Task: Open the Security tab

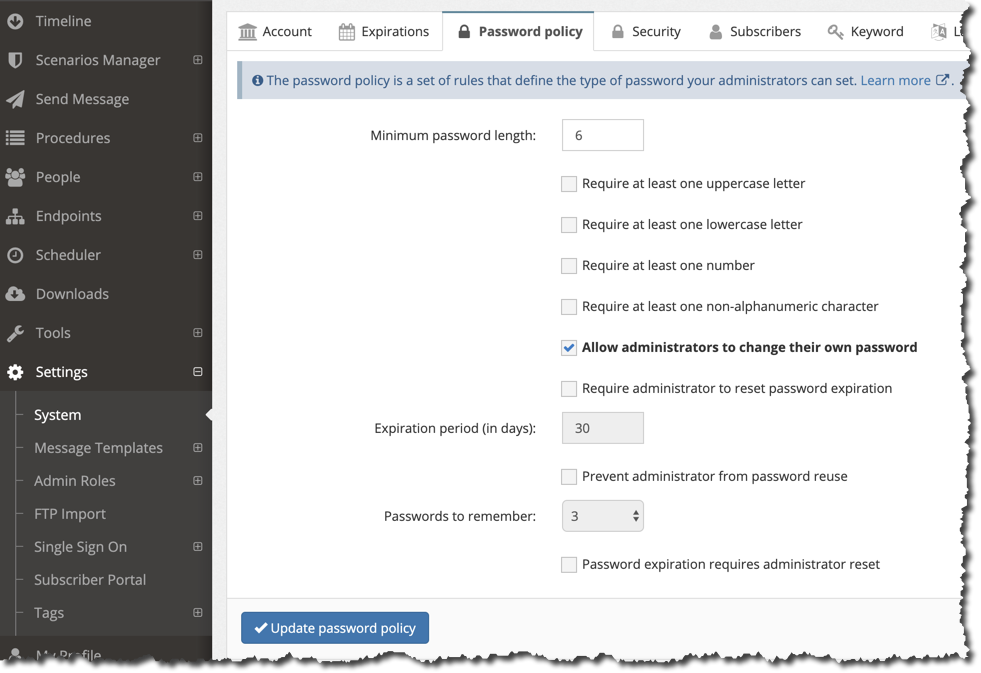Action: click(646, 31)
